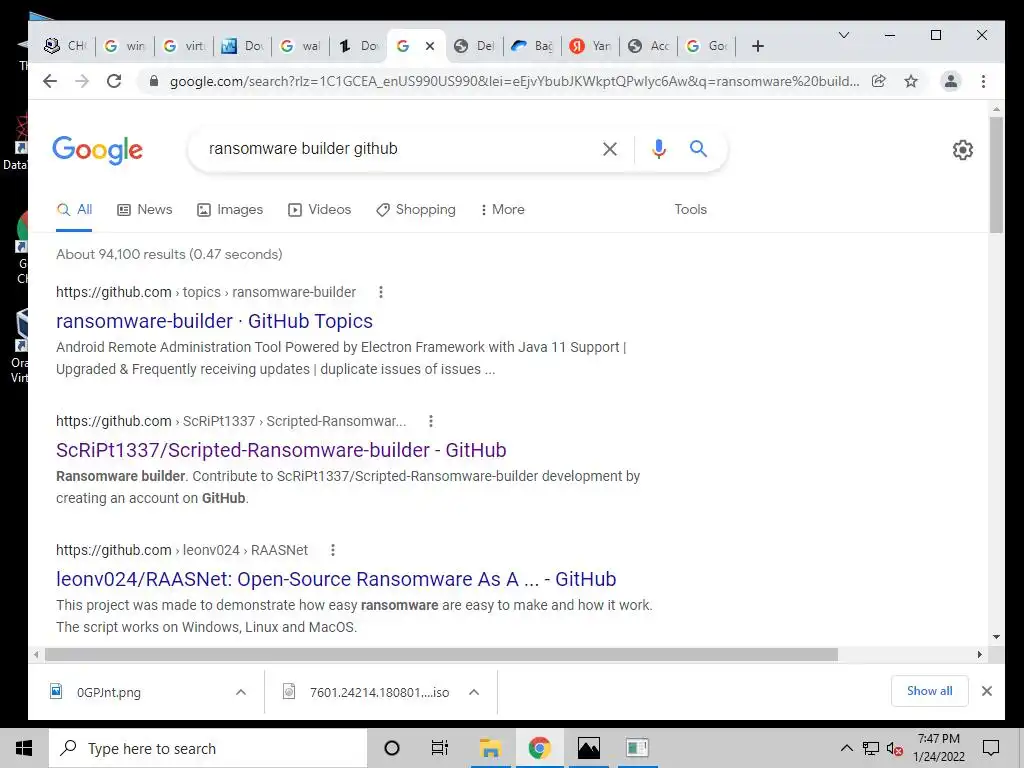This screenshot has height=768, width=1024.
Task: Open Windows Start menu
Action: pyautogui.click(x=24, y=748)
